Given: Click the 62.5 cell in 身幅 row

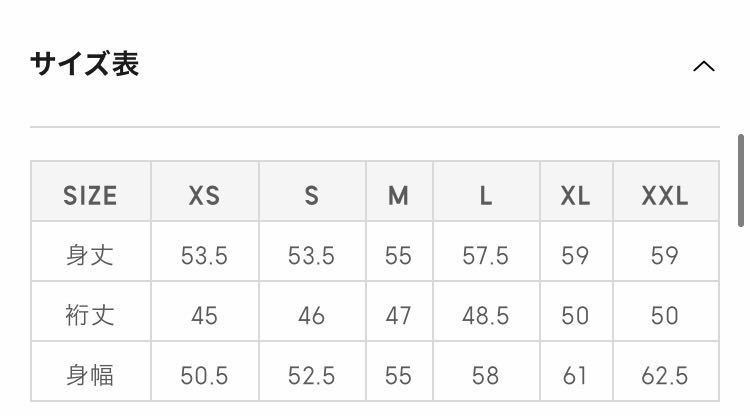Looking at the screenshot, I should [665, 375].
